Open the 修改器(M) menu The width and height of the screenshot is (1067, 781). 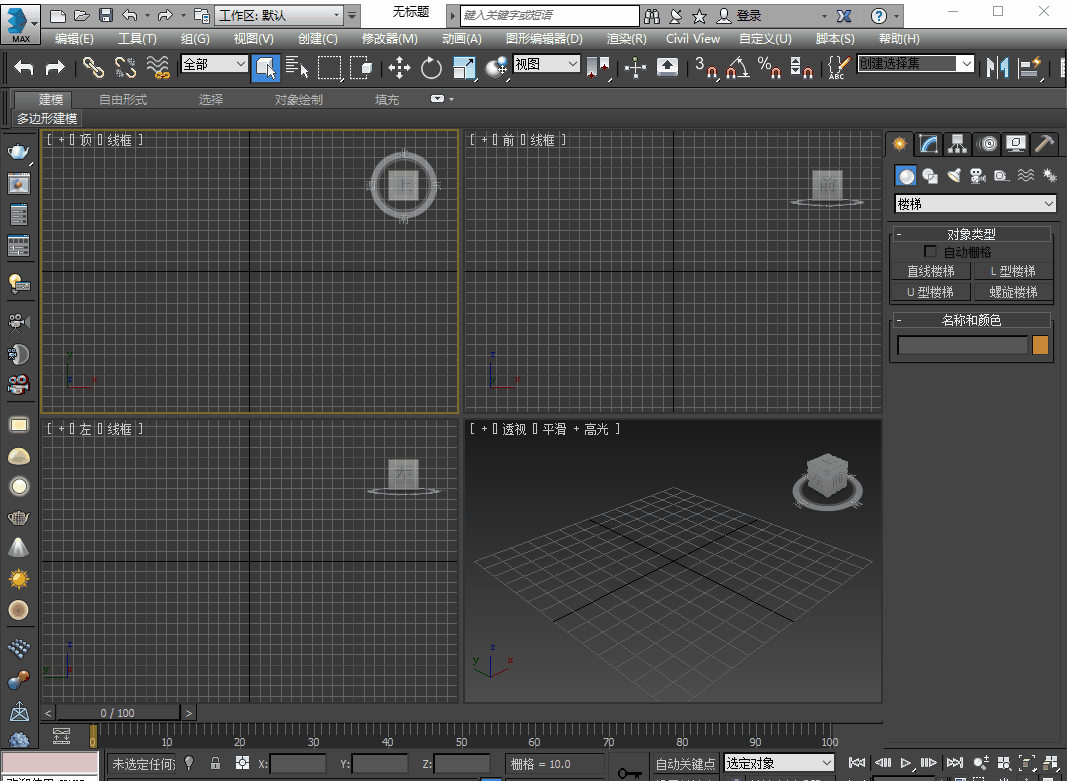click(390, 39)
